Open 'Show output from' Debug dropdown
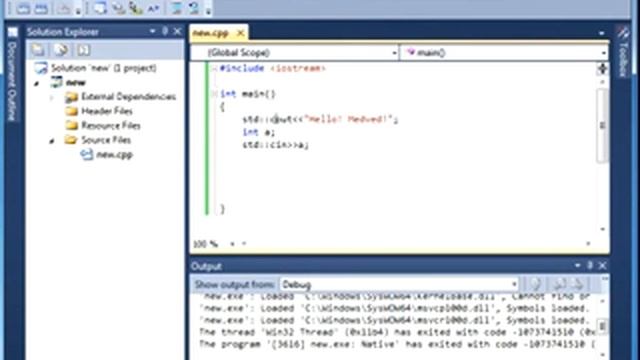Viewport: 640px width, 360px height. [514, 284]
